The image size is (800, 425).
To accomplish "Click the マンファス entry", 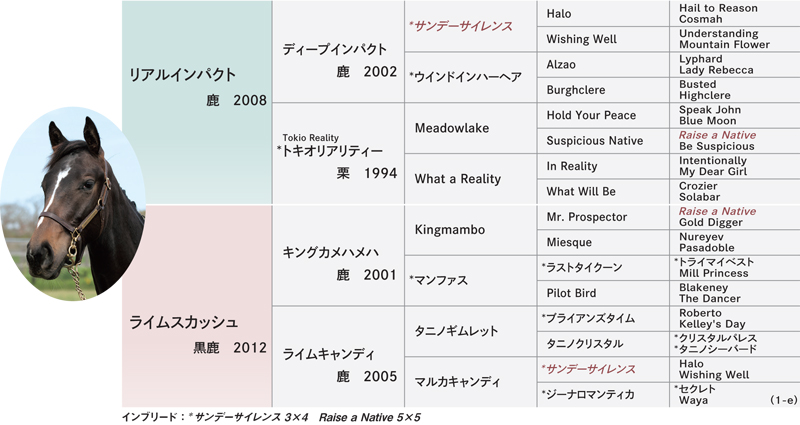I will (x=470, y=281).
